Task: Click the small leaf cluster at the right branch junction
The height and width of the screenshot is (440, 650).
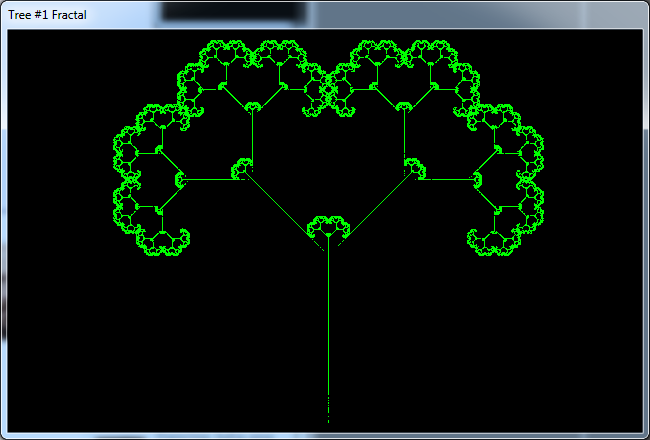Action: 413,168
